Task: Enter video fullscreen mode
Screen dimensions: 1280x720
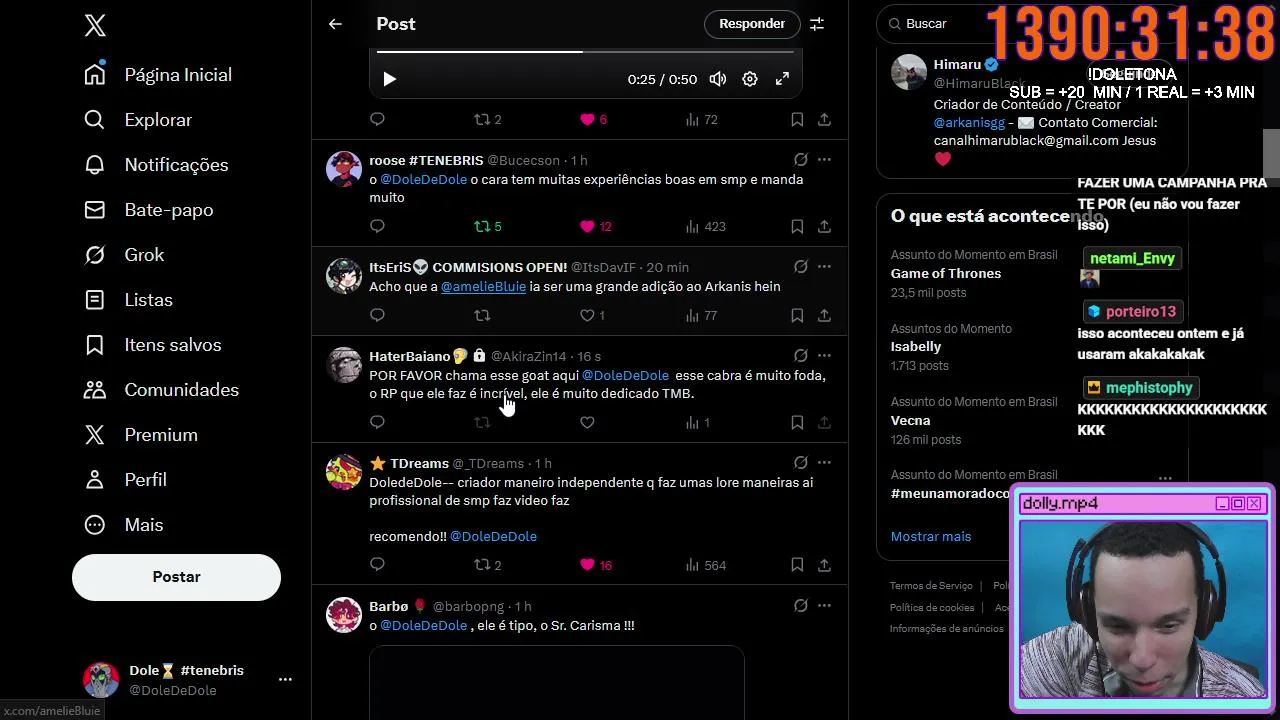Action: tap(782, 79)
